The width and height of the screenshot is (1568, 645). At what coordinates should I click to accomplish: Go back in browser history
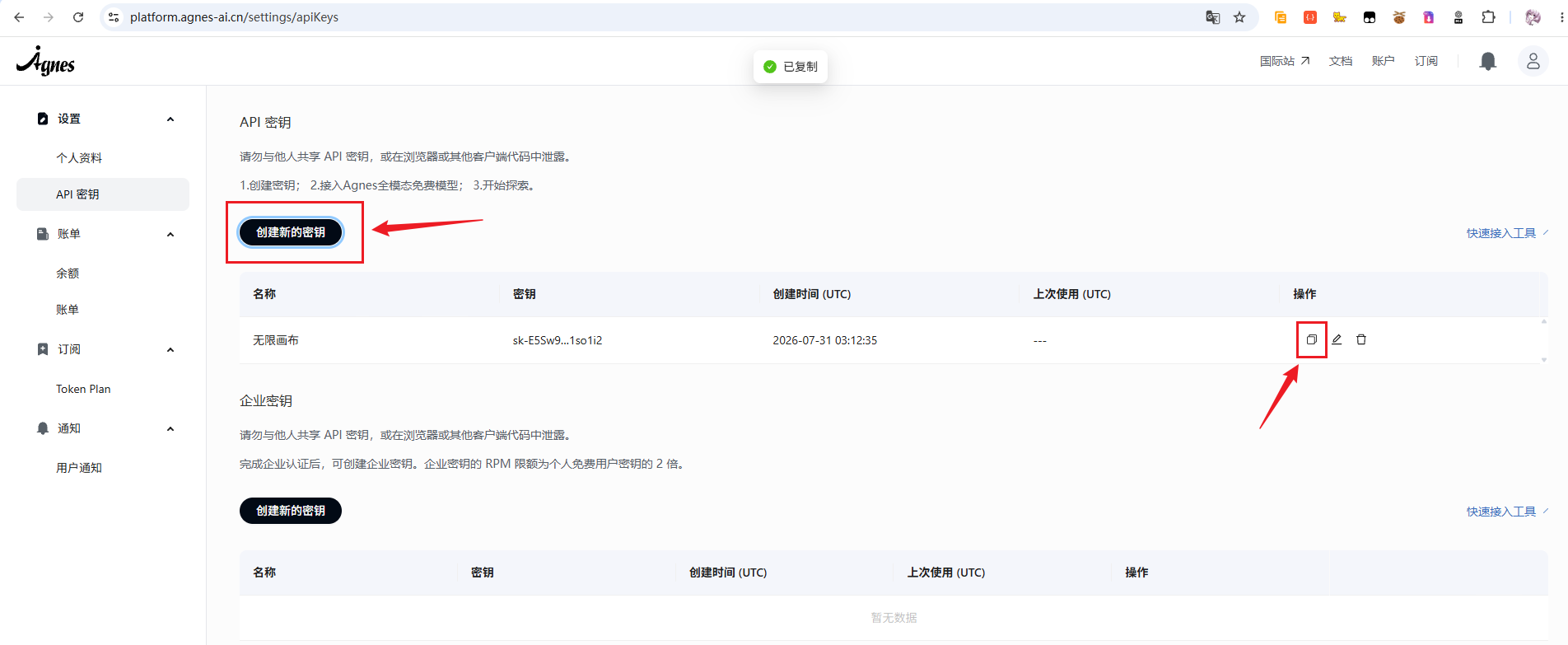point(19,17)
